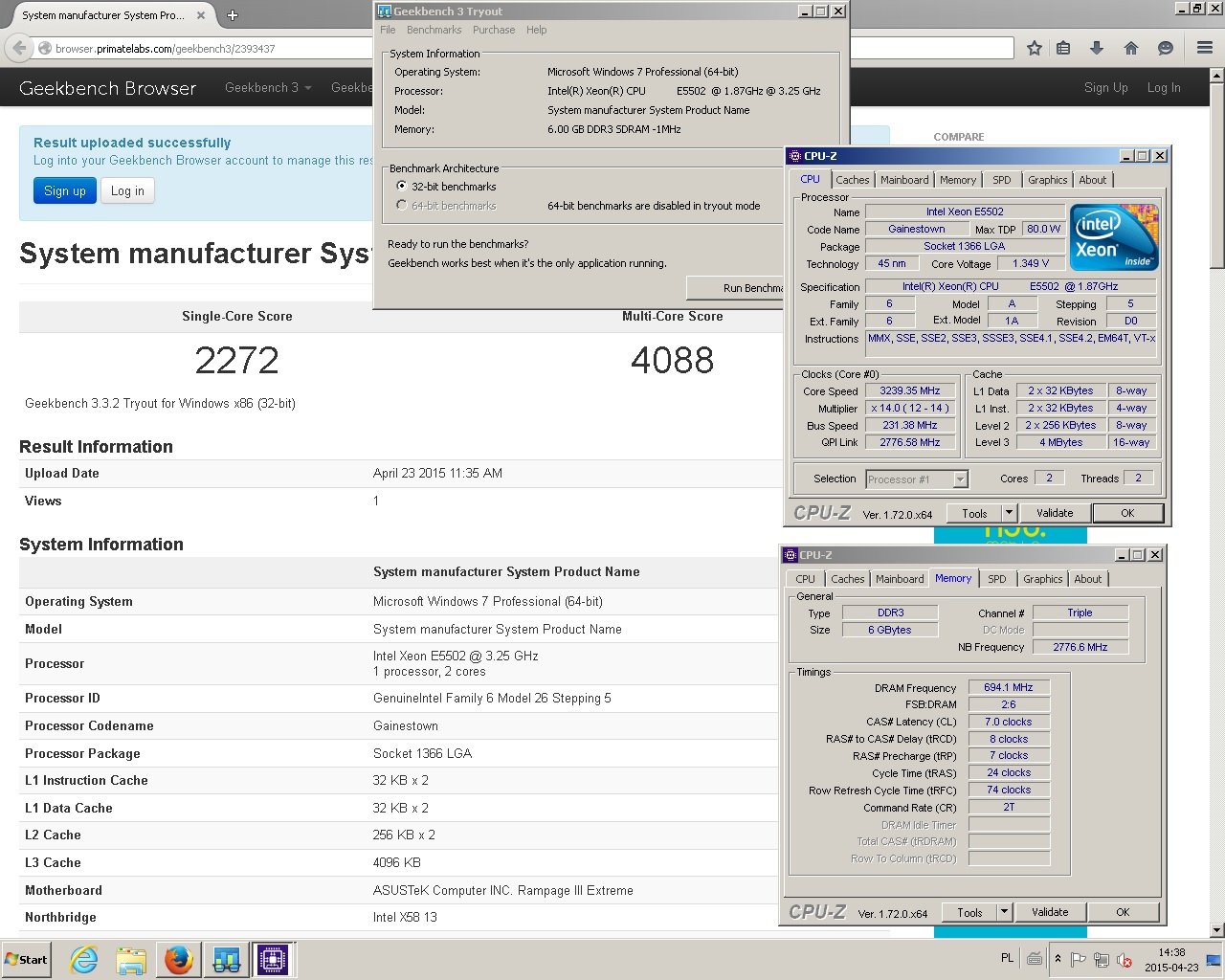Image resolution: width=1225 pixels, height=980 pixels.
Task: Open SPD tab in upper CPU-Z window
Action: coord(1002,180)
